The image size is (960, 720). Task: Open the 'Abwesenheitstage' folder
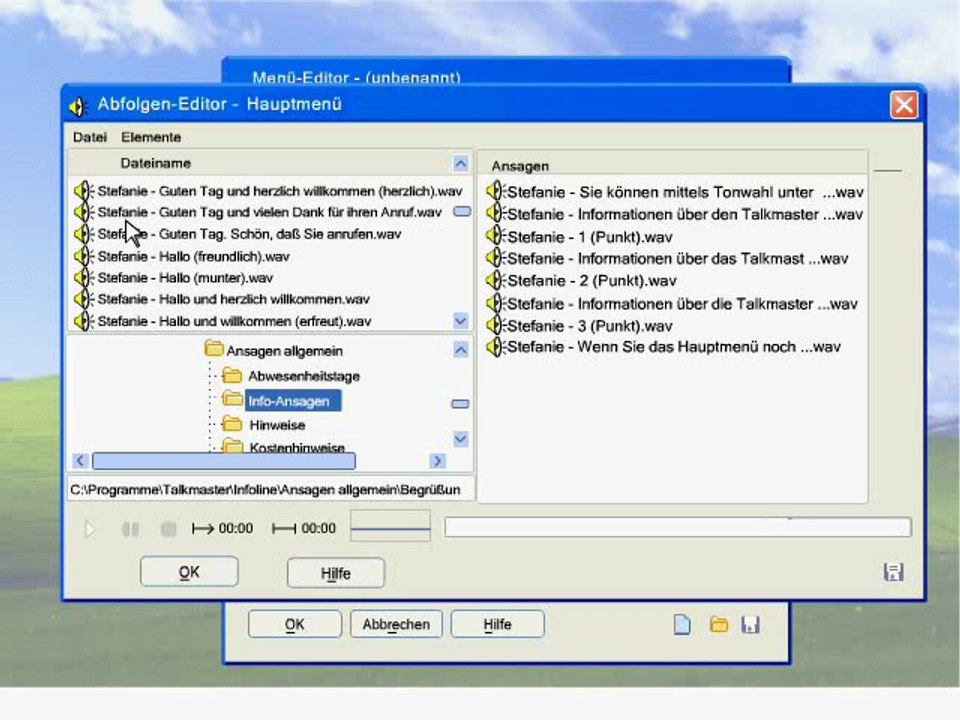[x=304, y=376]
